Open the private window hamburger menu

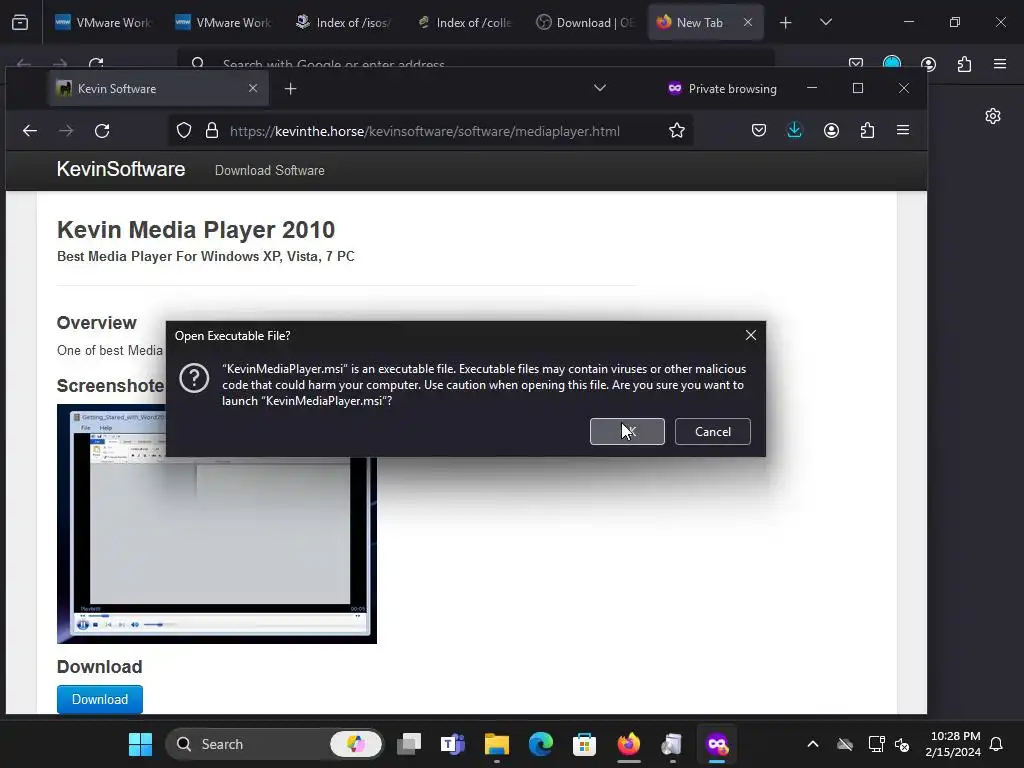[x=903, y=130]
